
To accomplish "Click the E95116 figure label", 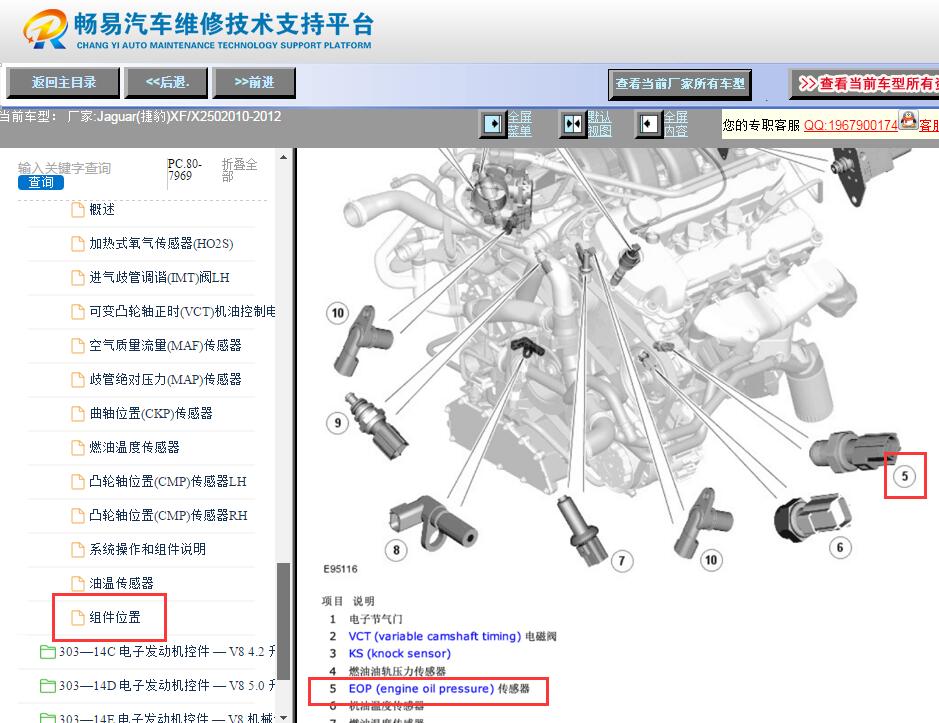I will pos(340,569).
